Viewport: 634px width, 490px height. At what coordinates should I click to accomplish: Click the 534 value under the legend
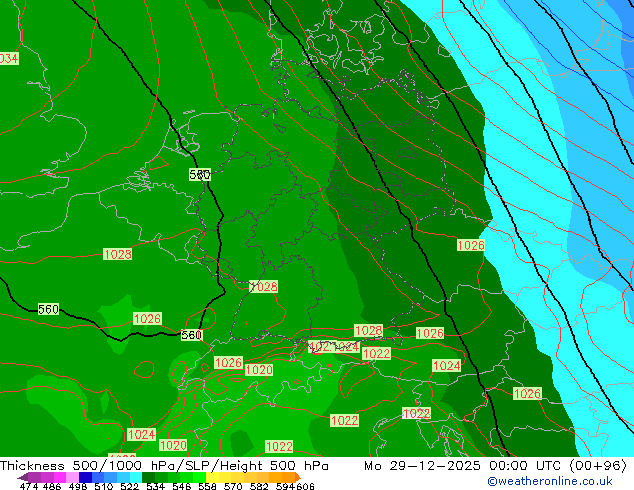pos(155,486)
